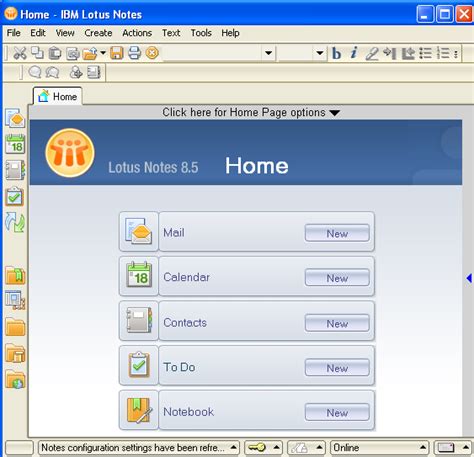Expand the sidebar with the blue arrow
474x457 pixels.
tap(469, 278)
